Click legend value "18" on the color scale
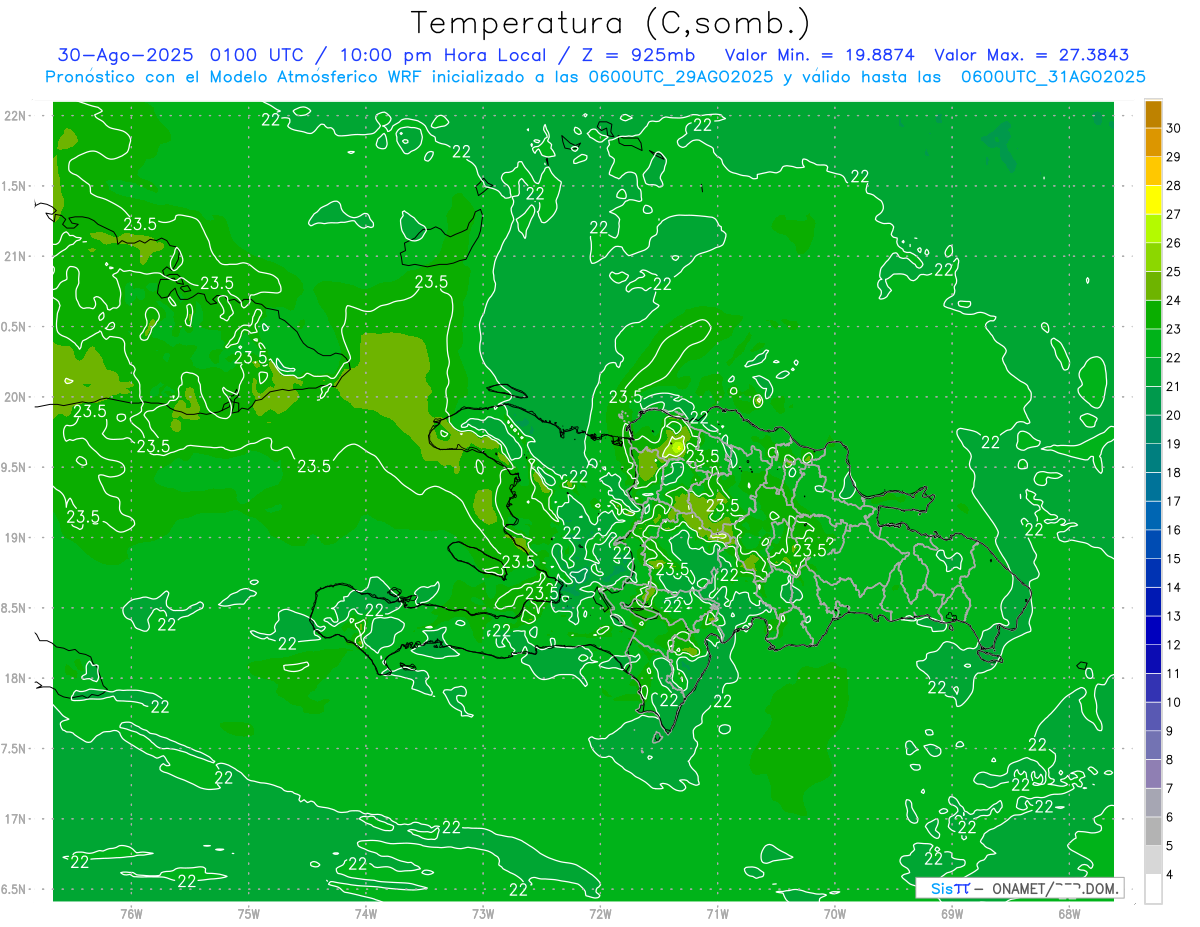The height and width of the screenshot is (927, 1200). [x=1174, y=472]
